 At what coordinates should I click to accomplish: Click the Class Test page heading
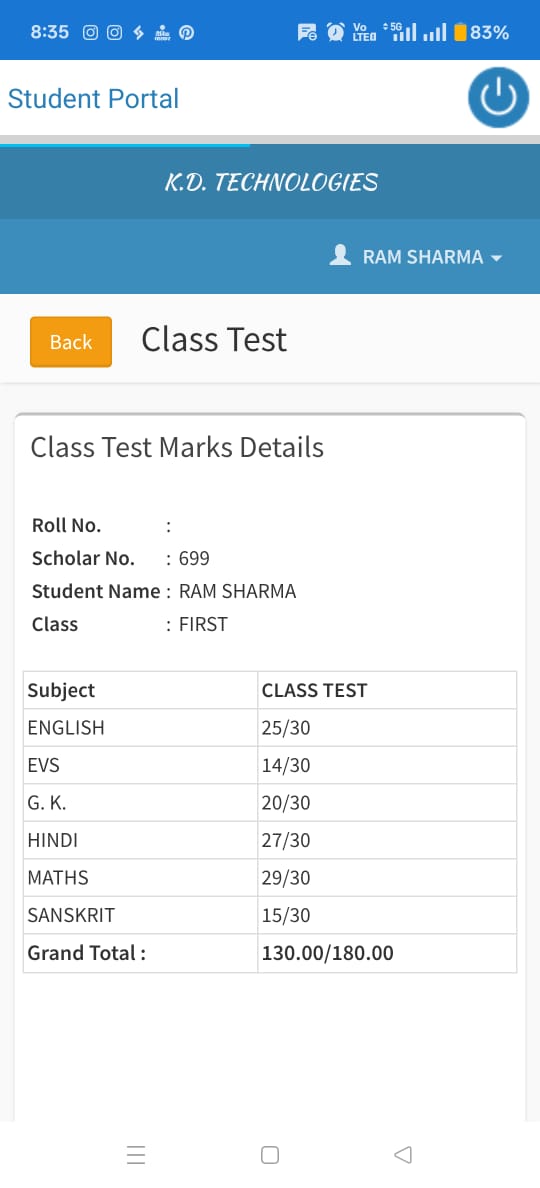point(214,339)
